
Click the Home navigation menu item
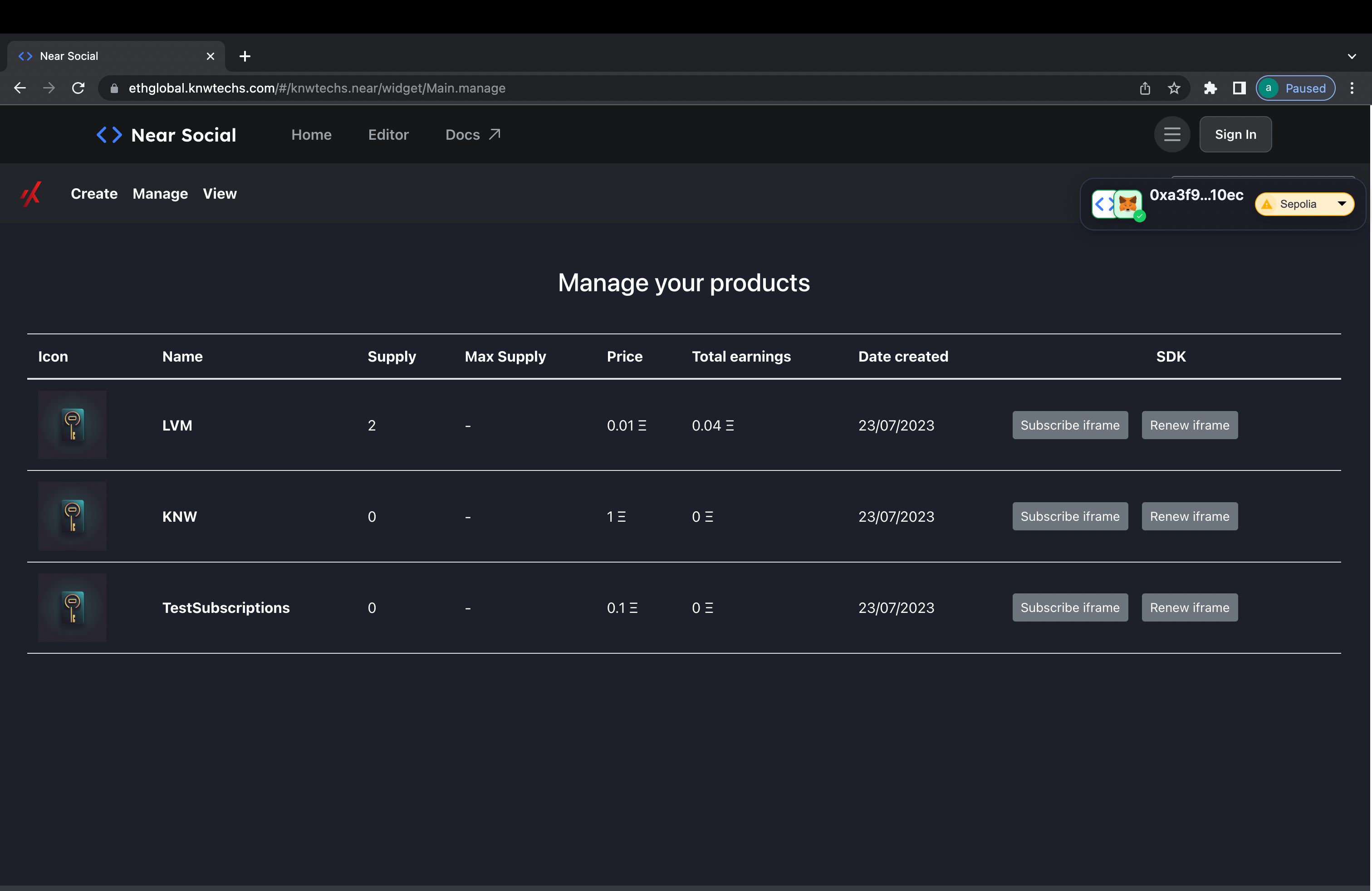[x=311, y=134]
